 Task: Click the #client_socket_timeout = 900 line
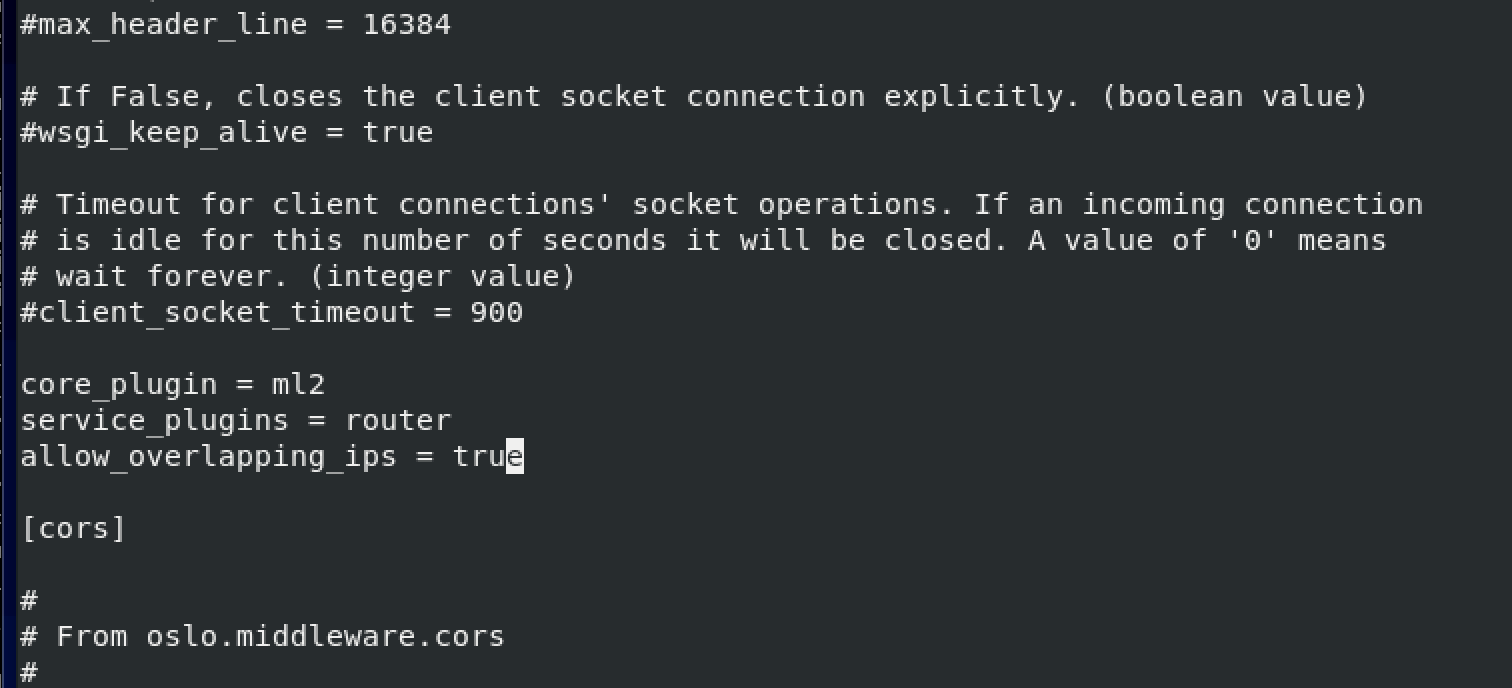pyautogui.click(x=272, y=313)
